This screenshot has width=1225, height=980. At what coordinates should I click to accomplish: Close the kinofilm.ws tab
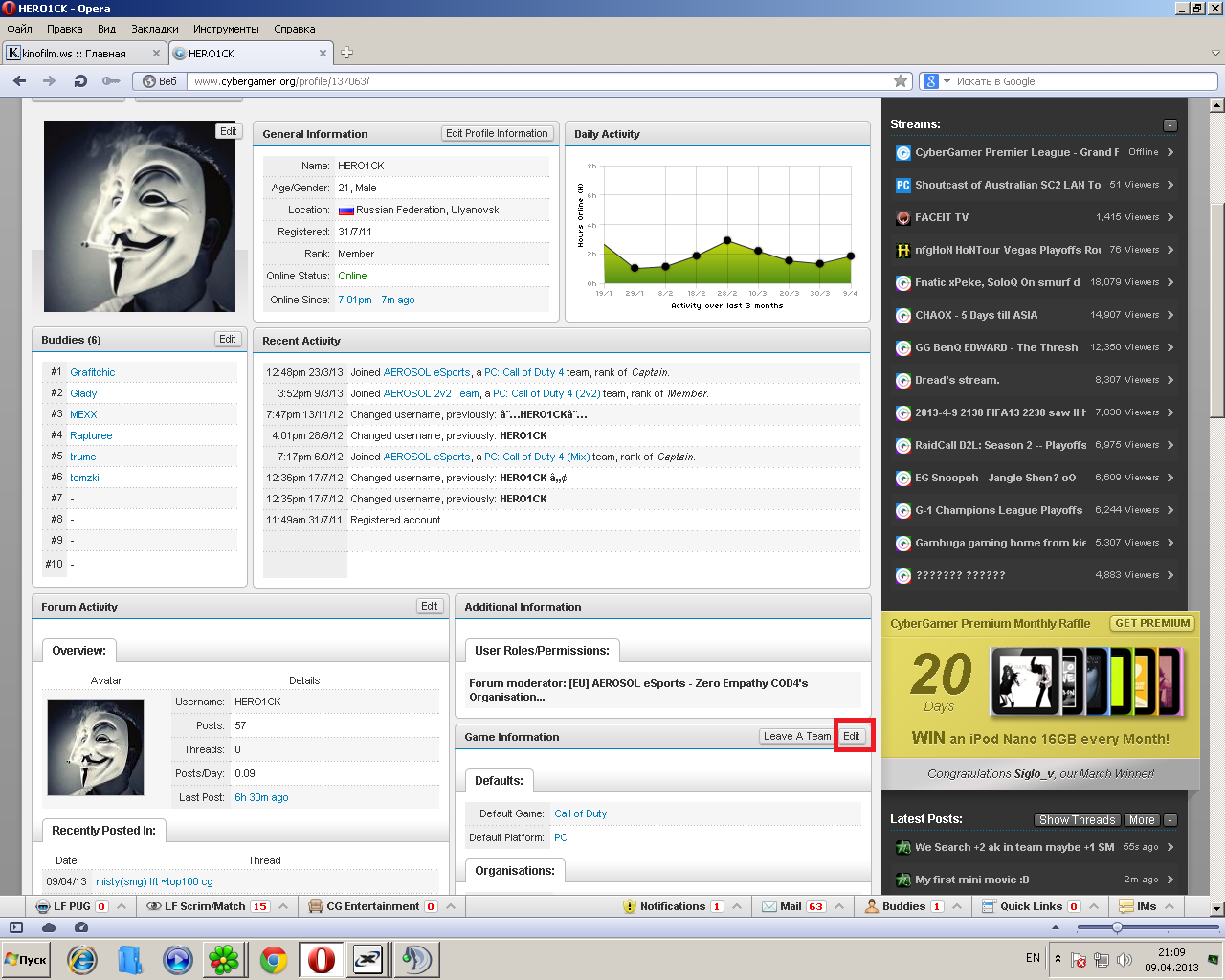[156, 54]
